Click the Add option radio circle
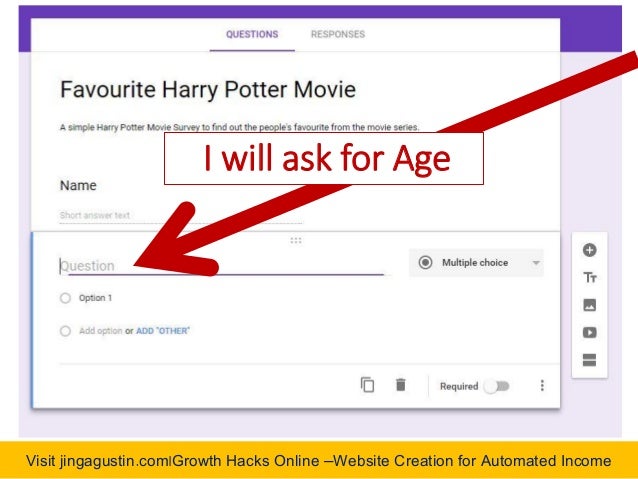The width and height of the screenshot is (638, 479). click(65, 331)
